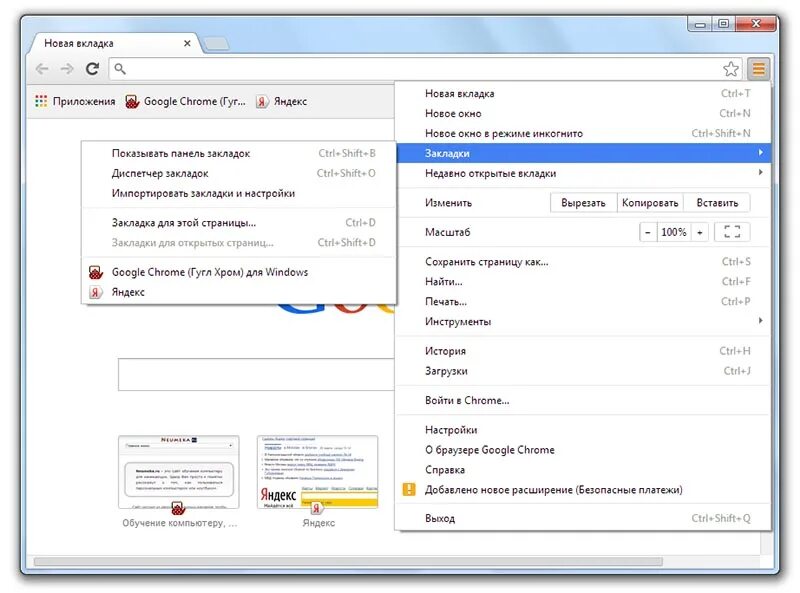Open Справка from the menu
Viewport: 800px width, 593px height.
[583, 470]
